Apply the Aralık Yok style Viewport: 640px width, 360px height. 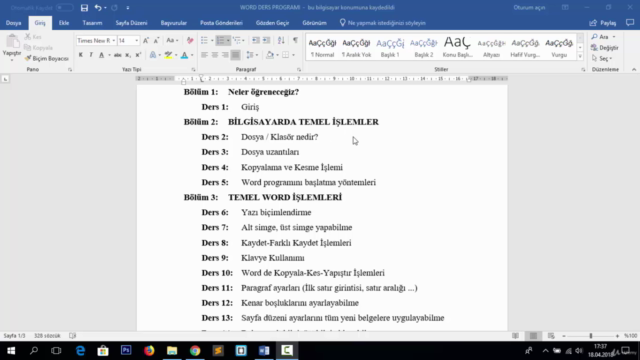tap(356, 47)
